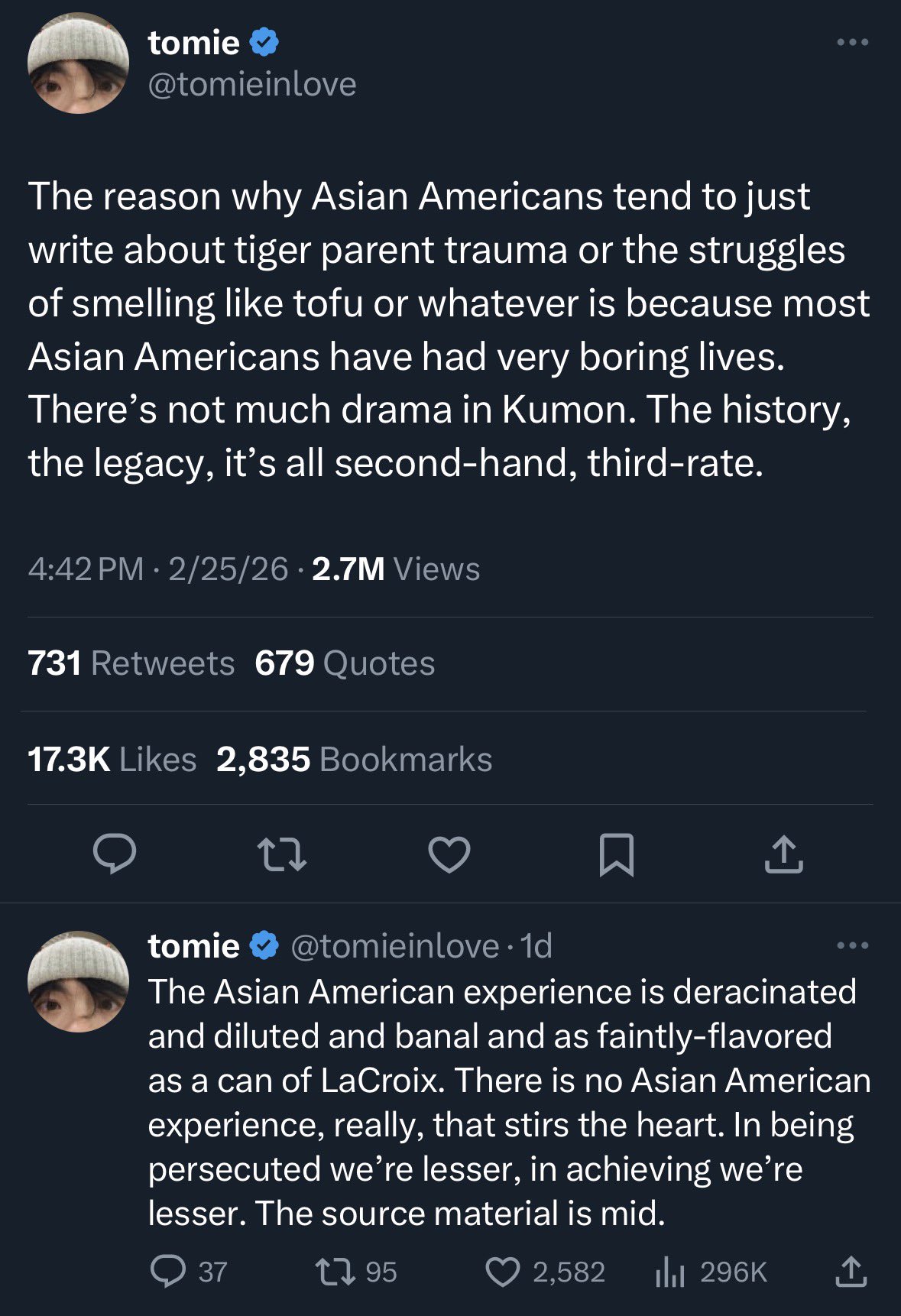The image size is (901, 1316).
Task: Click the blue verified badge beside tomie
Action: coord(264,42)
